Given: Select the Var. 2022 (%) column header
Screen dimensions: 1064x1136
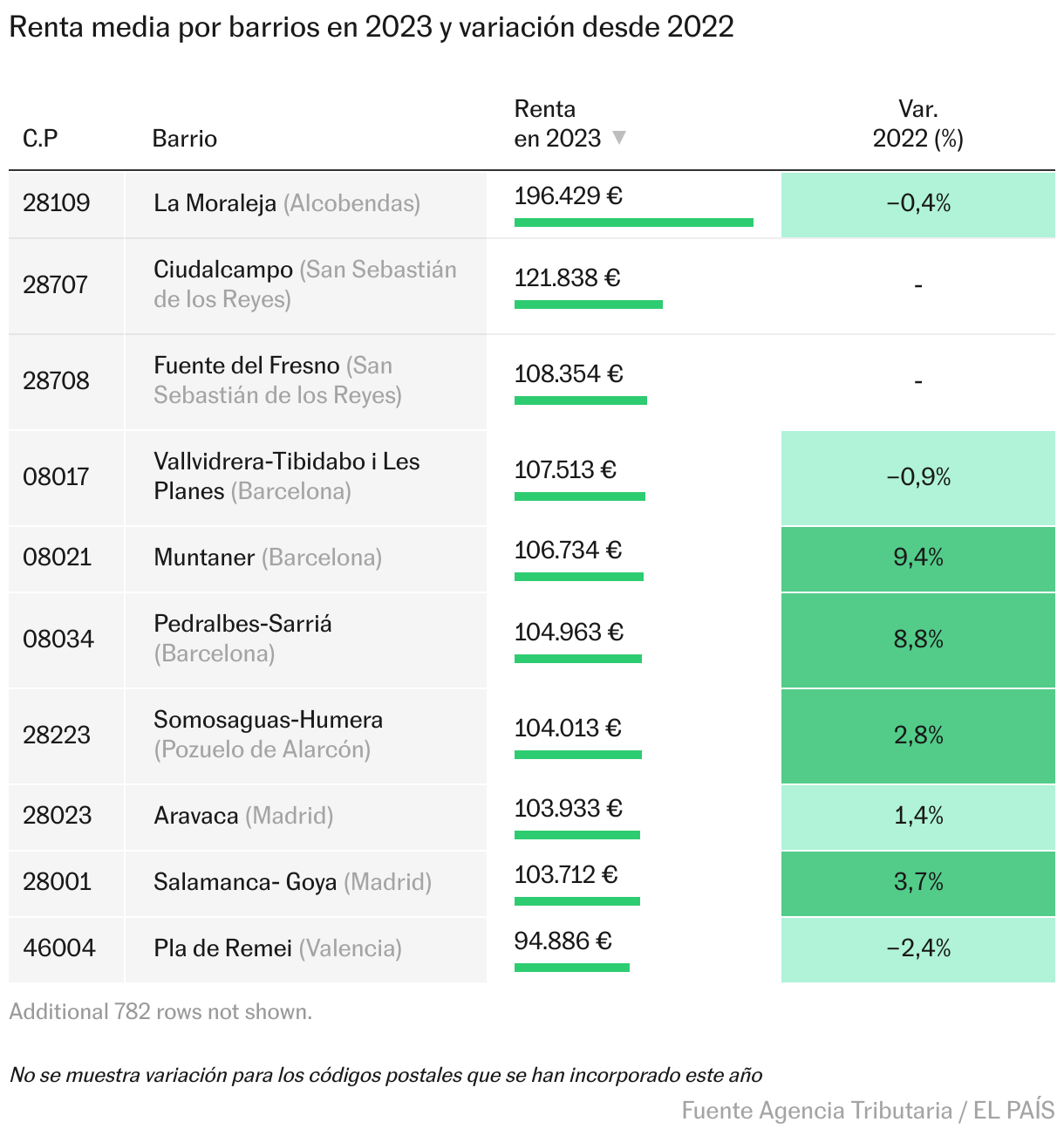Looking at the screenshot, I should tap(917, 124).
